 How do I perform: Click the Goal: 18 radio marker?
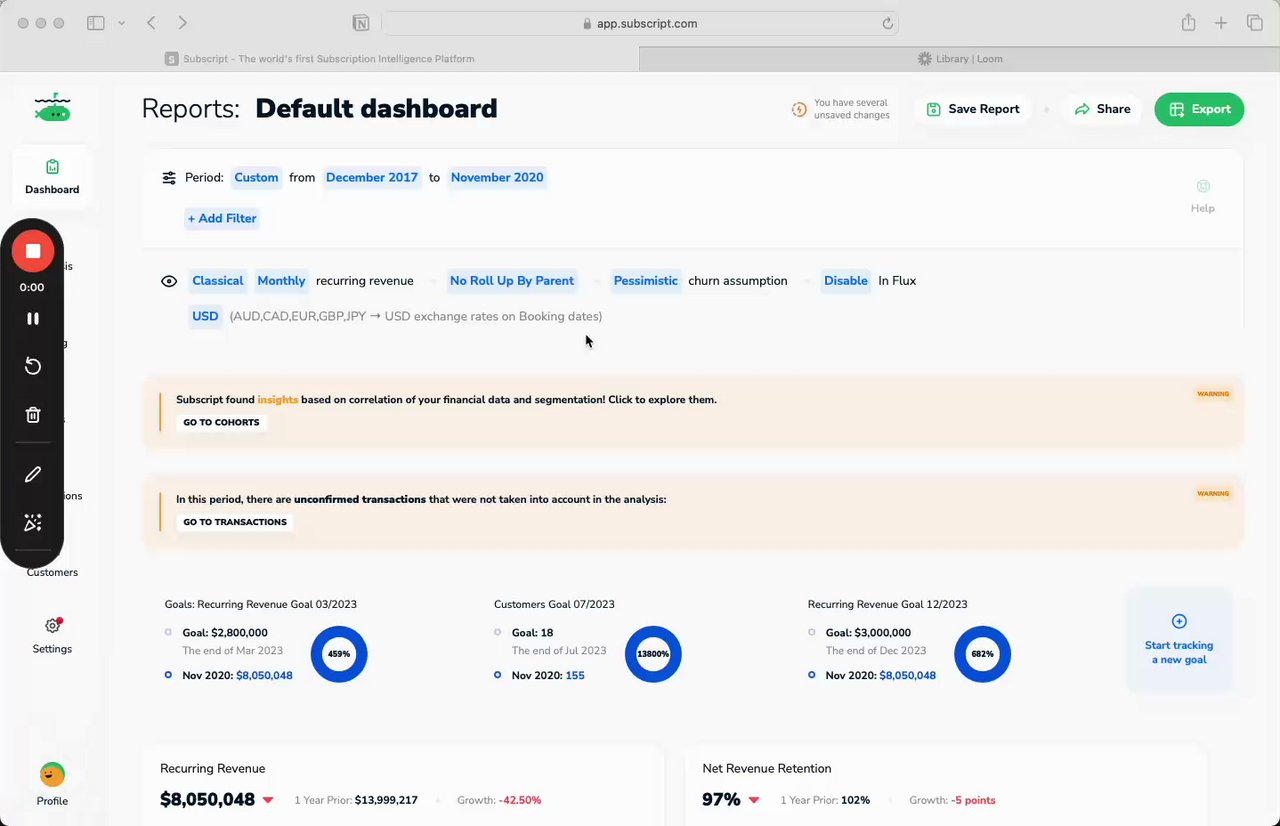(x=497, y=632)
